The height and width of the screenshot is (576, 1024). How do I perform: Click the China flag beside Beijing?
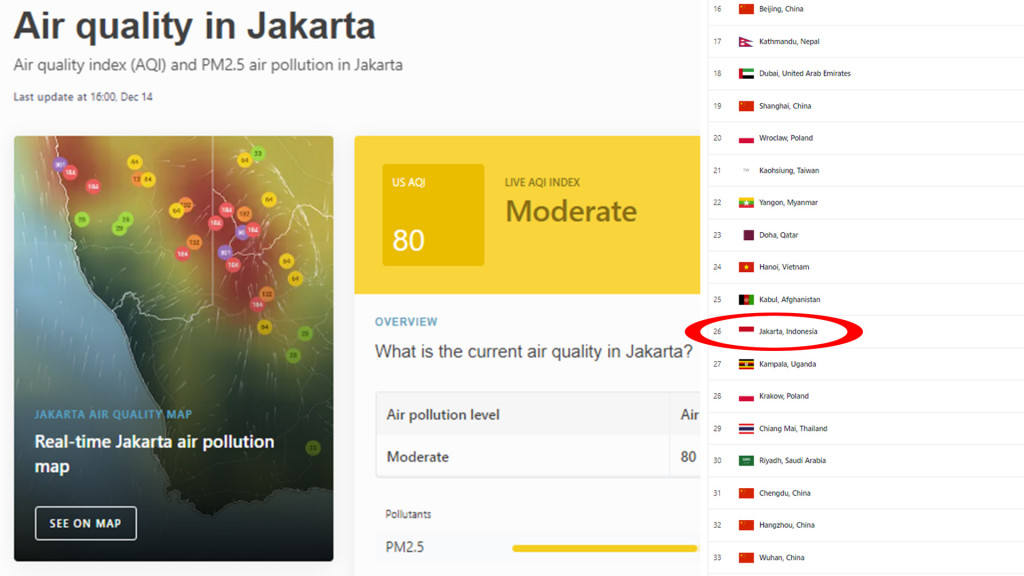[x=746, y=9]
